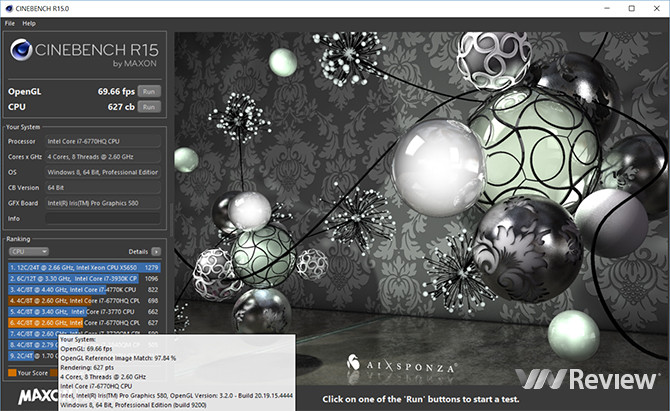Select the Core i7-3770 ranking entry
670x411 pixels.
(x=84, y=311)
